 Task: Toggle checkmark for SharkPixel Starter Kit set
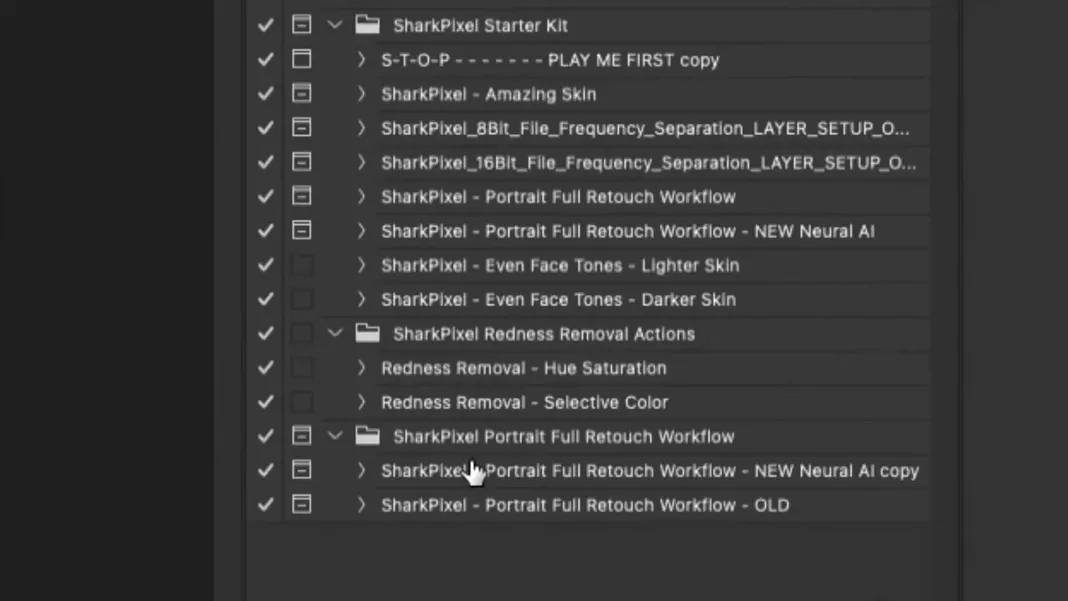266,25
